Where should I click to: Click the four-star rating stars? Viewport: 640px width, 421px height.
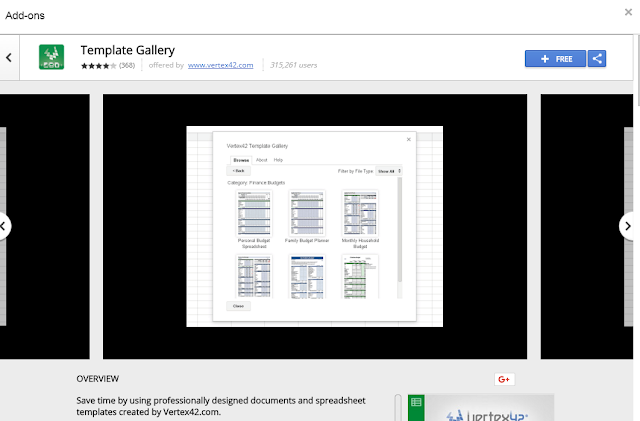tap(98, 65)
